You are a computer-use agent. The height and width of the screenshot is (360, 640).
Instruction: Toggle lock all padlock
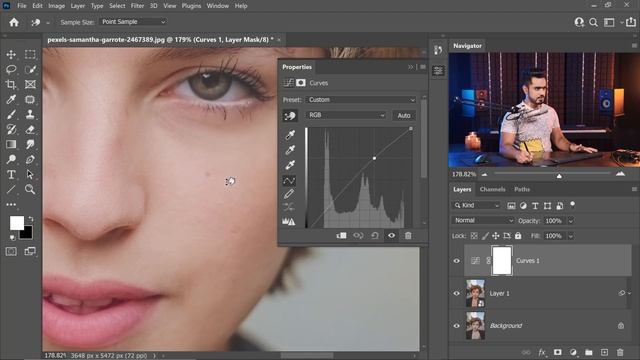518,236
